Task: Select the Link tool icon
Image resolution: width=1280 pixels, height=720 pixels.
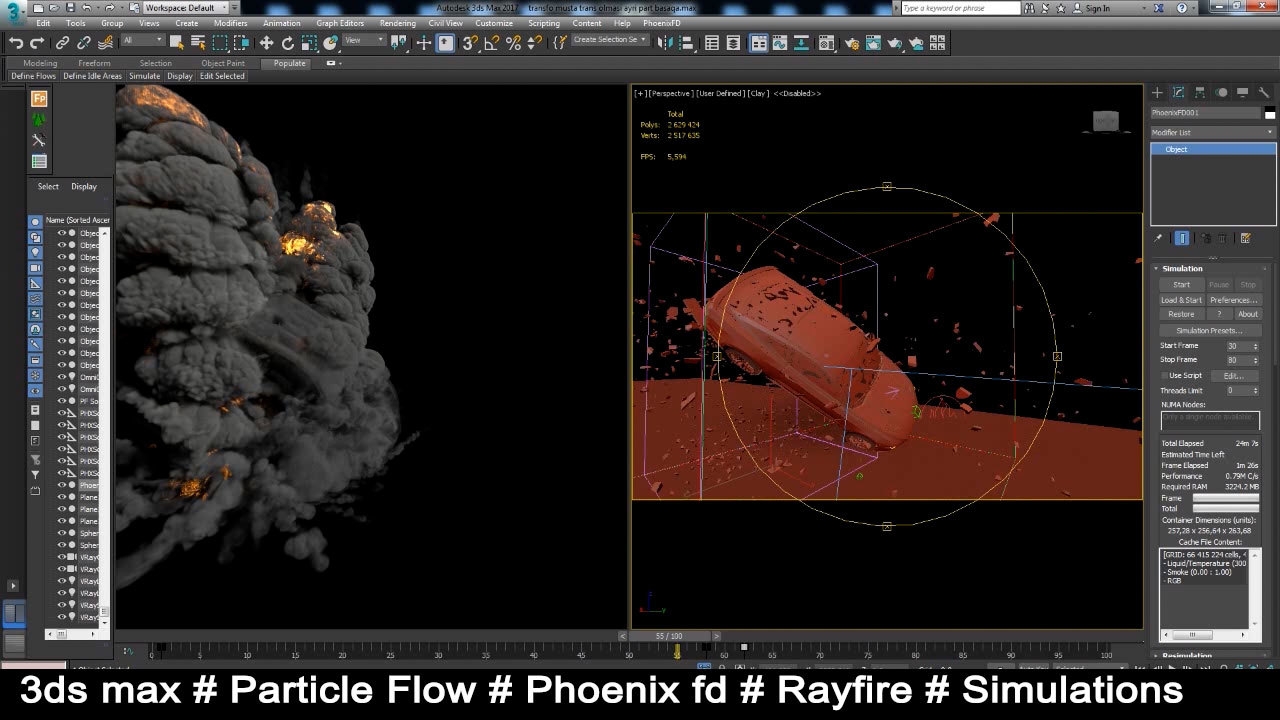Action: [x=62, y=43]
